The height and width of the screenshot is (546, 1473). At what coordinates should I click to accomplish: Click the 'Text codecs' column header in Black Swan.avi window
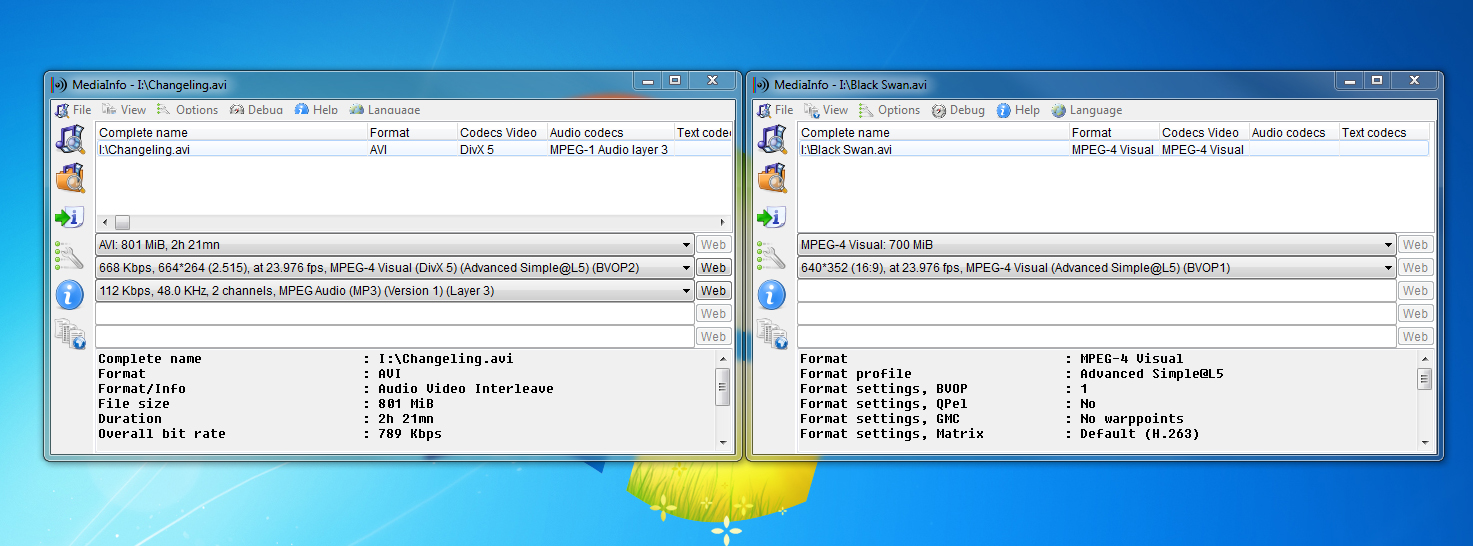(x=1384, y=132)
